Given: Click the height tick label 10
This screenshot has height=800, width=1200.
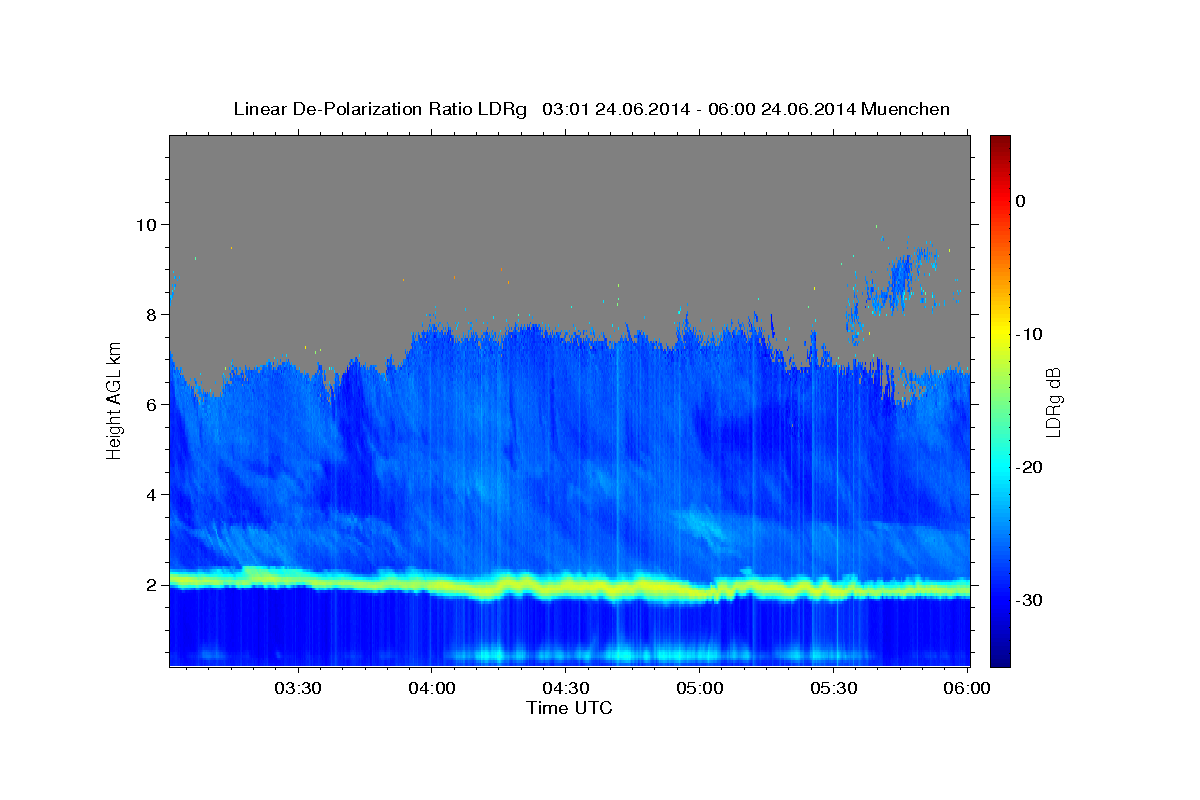Looking at the screenshot, I should click(x=147, y=224).
